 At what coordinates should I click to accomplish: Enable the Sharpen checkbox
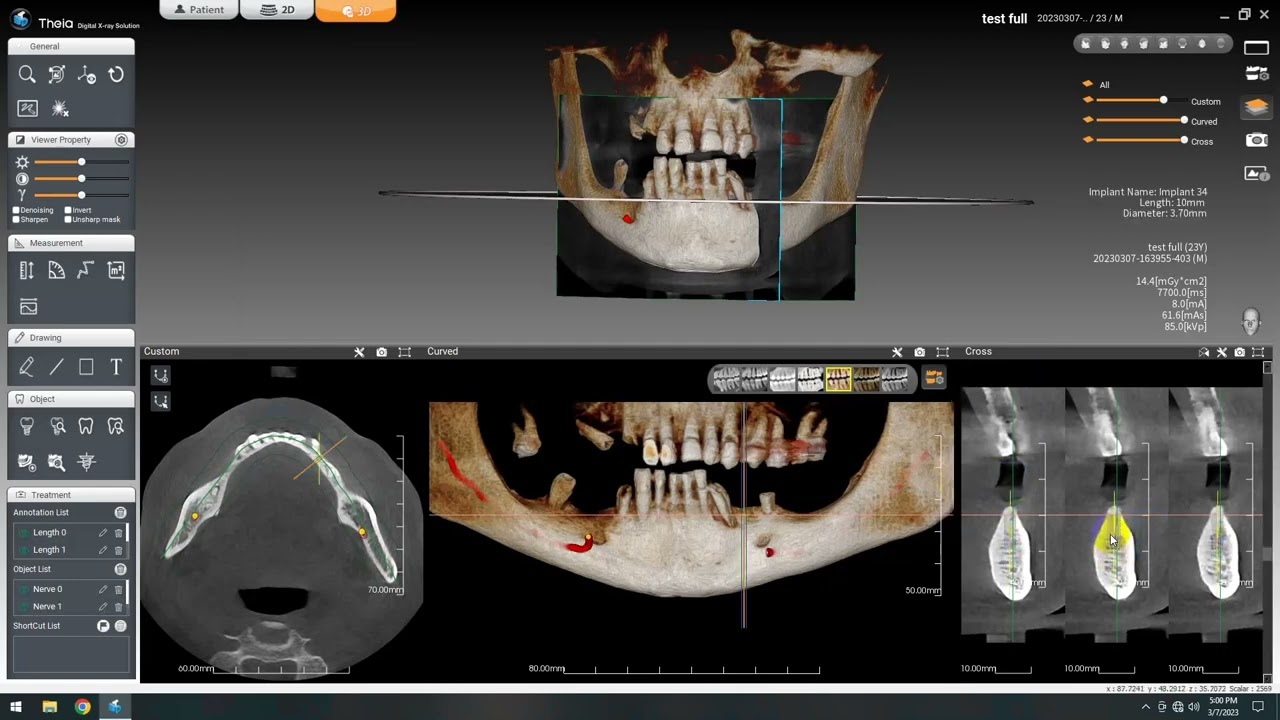[x=16, y=220]
